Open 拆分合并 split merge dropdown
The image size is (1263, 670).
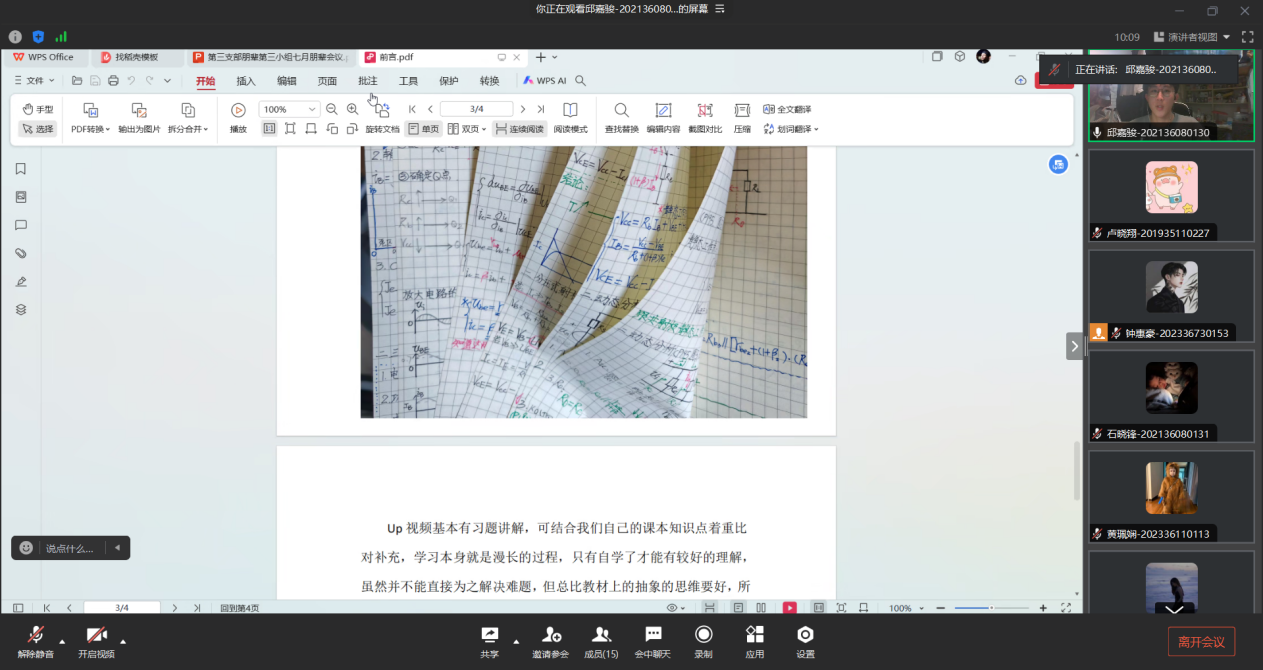pyautogui.click(x=188, y=118)
